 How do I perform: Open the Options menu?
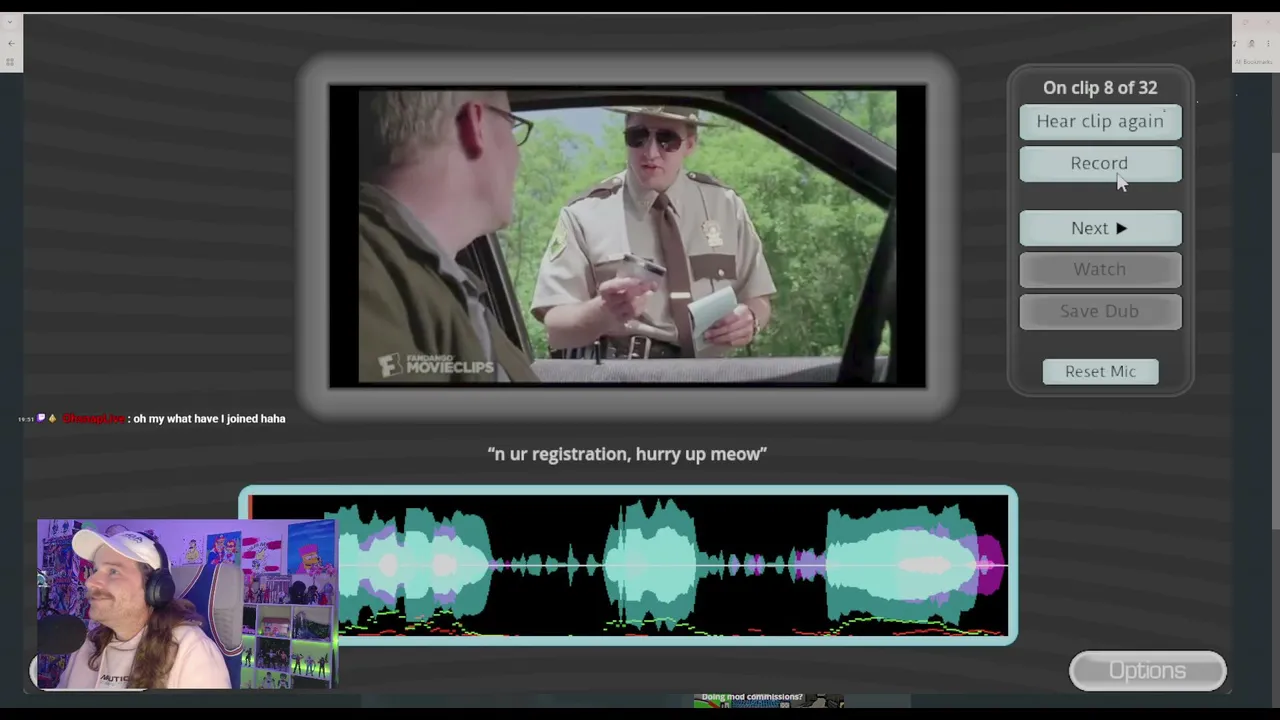1148,671
